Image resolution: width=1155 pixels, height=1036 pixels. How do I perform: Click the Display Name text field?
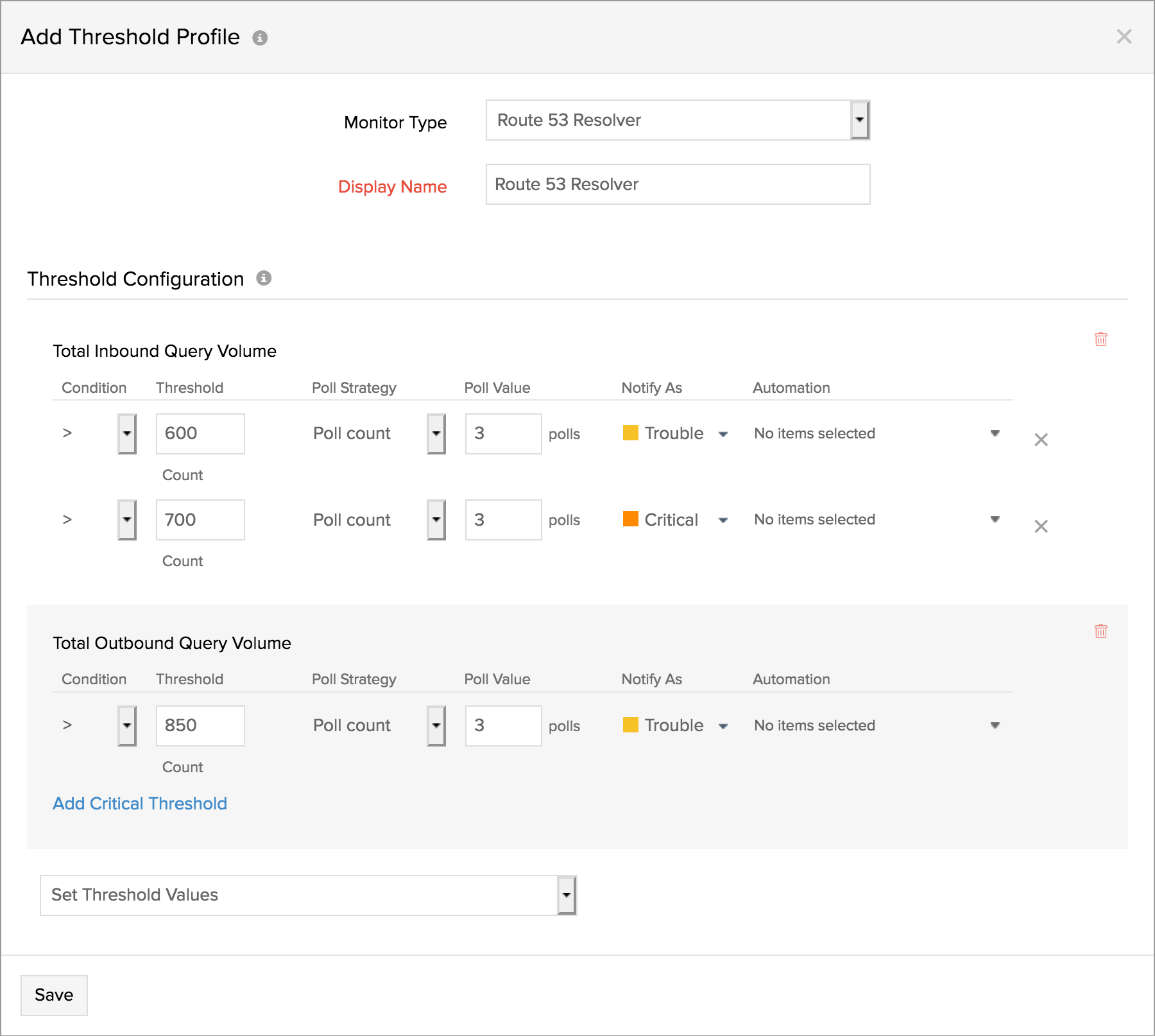678,184
